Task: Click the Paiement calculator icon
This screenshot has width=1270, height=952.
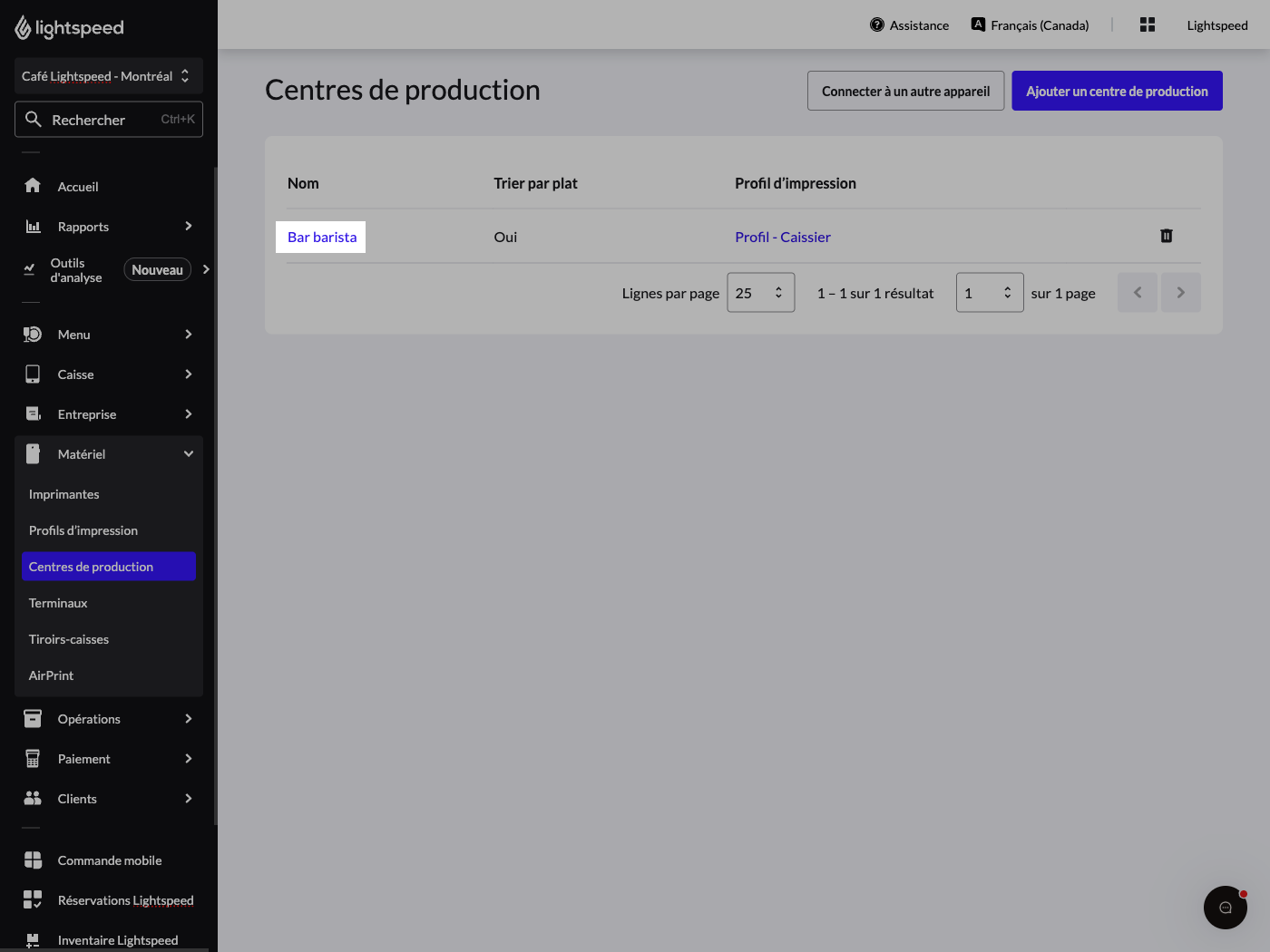Action: pos(33,758)
